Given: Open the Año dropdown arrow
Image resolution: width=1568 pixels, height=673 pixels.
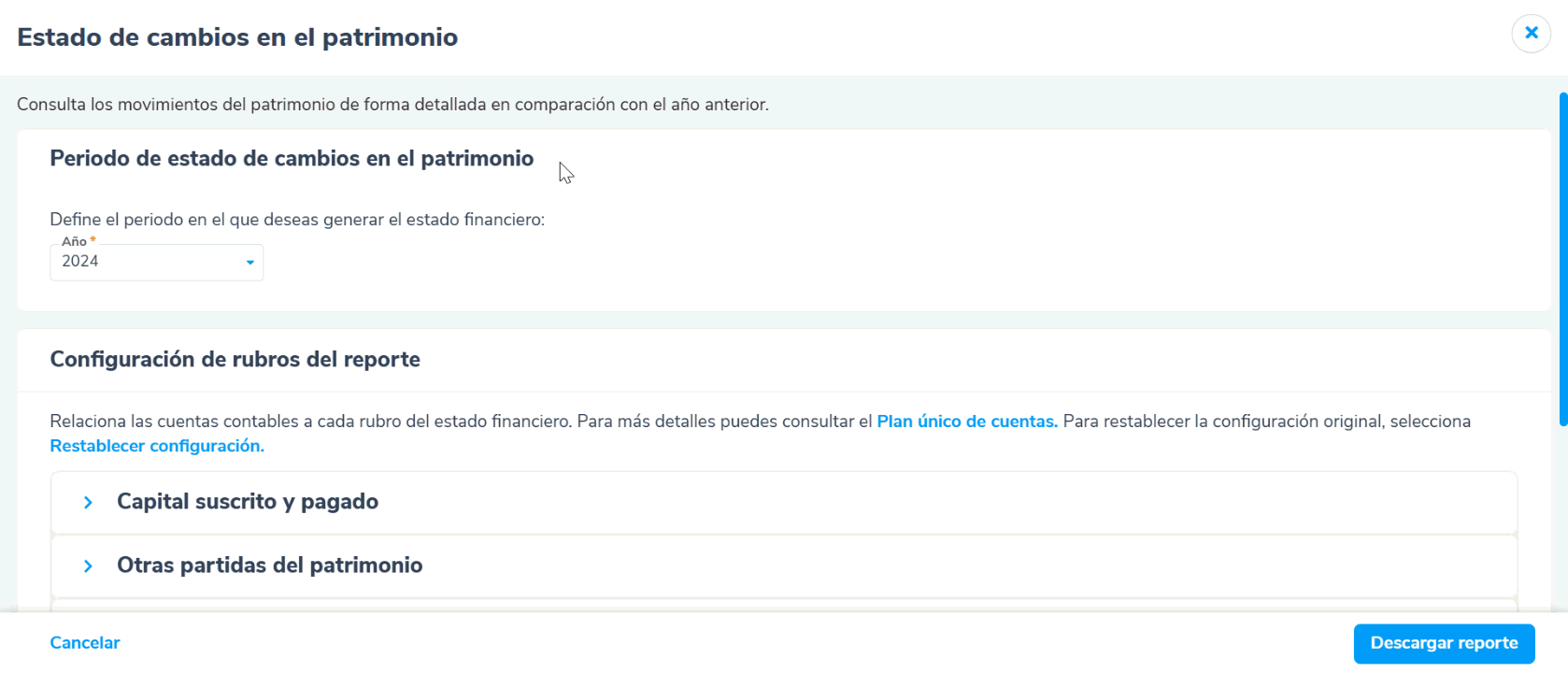Looking at the screenshot, I should 249,263.
